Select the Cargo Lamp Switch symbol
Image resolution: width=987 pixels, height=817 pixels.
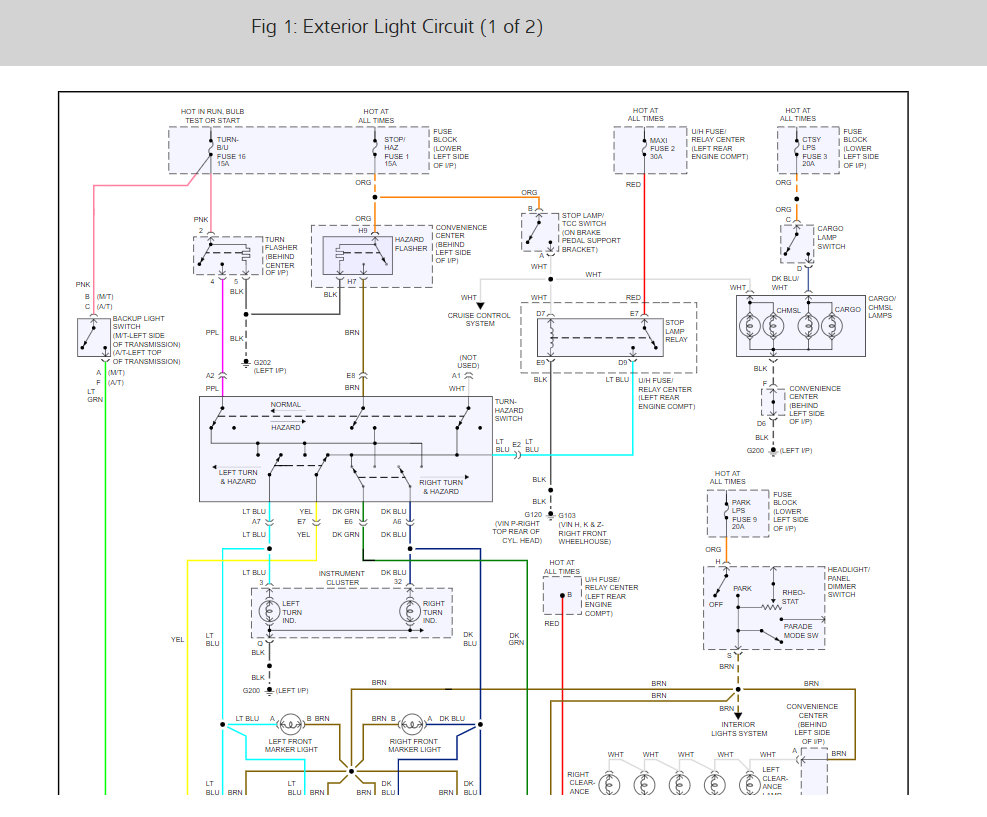[797, 244]
